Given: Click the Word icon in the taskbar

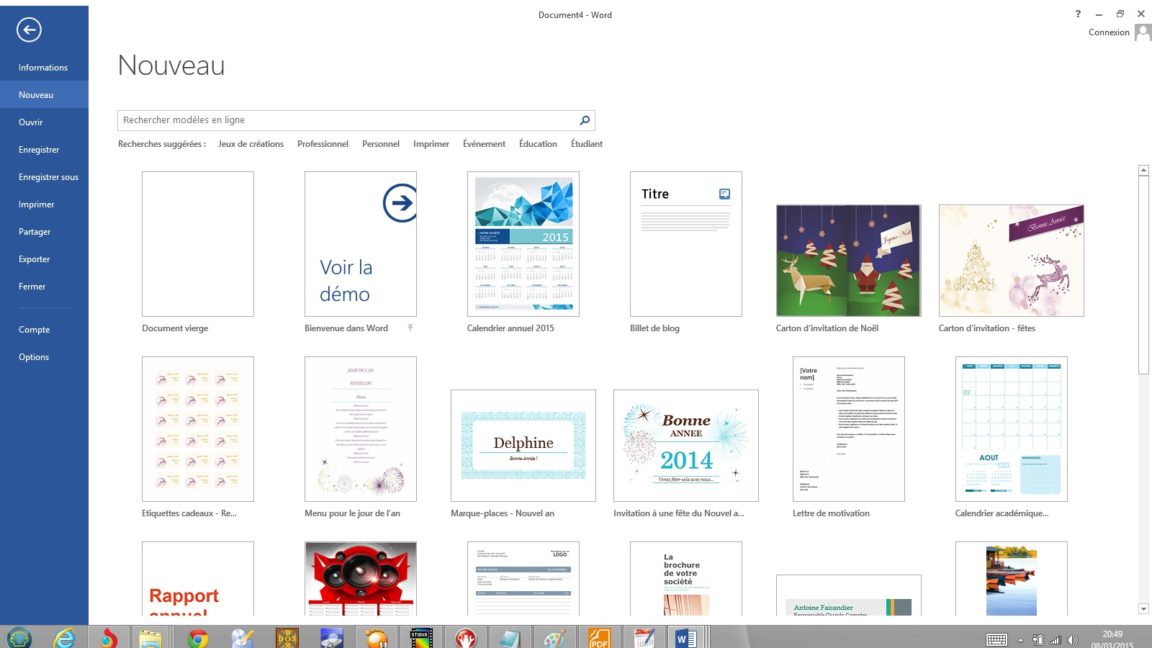Looking at the screenshot, I should (686, 638).
